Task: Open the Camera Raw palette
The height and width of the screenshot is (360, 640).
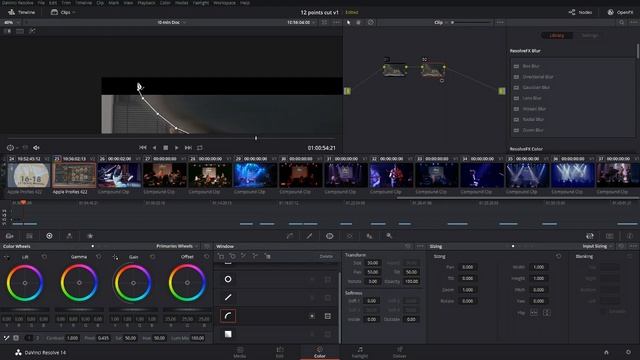Action: tap(9, 236)
